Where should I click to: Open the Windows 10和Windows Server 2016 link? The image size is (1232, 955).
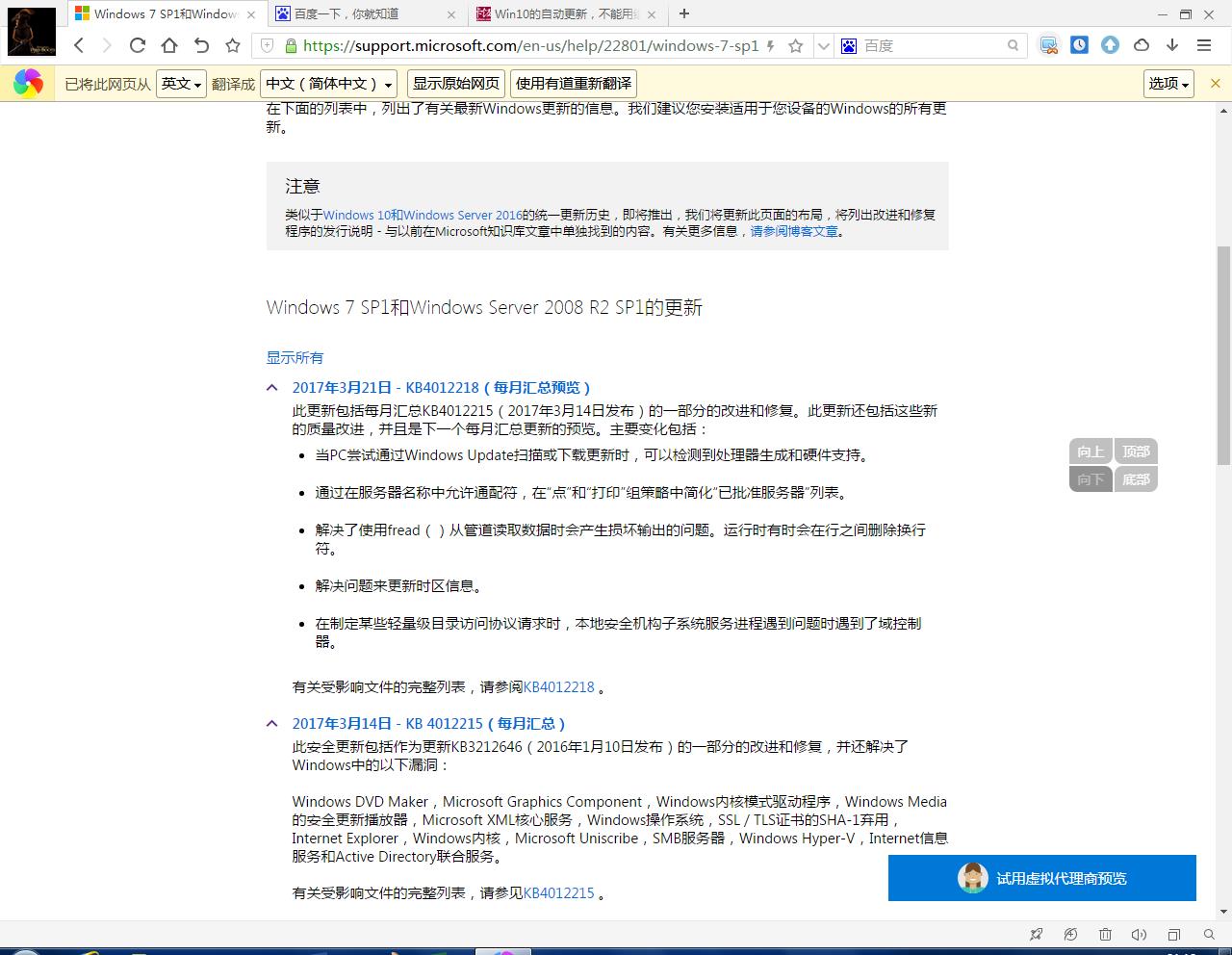point(423,215)
